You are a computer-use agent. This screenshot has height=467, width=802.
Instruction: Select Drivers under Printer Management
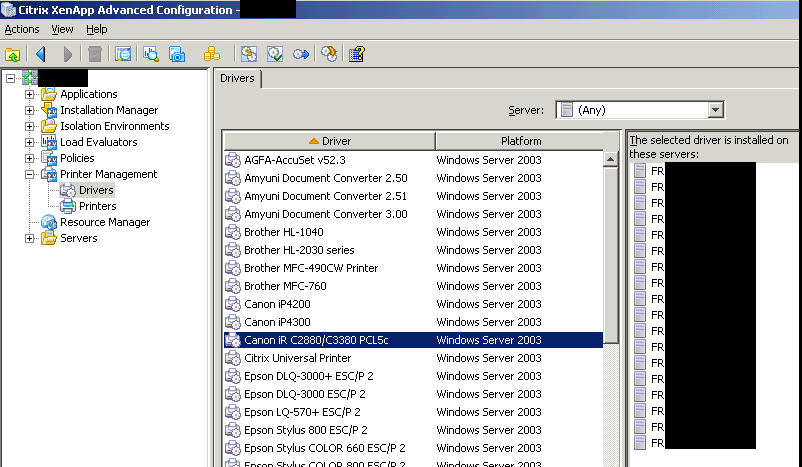[96, 190]
